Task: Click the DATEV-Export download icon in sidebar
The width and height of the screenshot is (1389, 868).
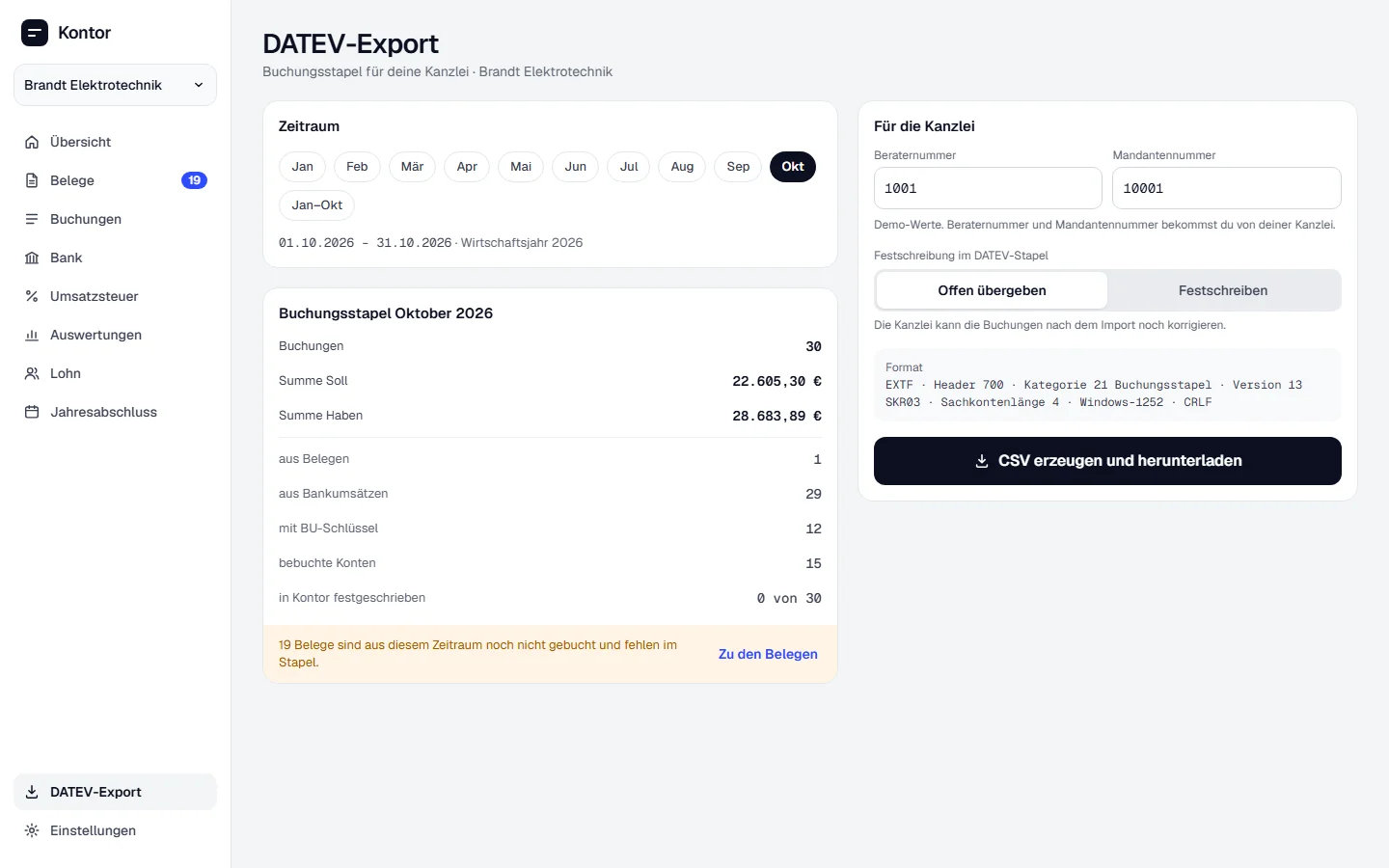Action: (x=32, y=792)
